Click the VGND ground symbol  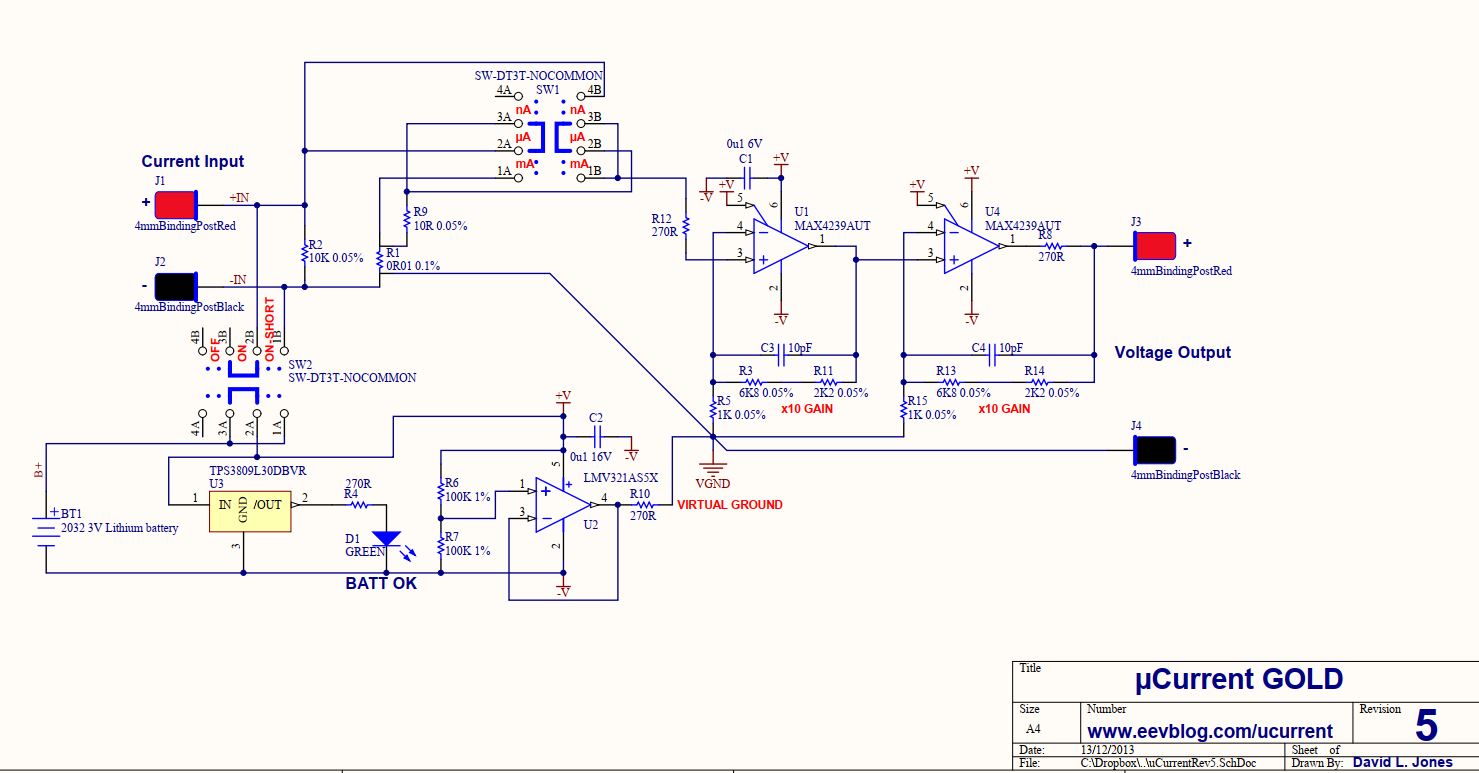tap(712, 468)
